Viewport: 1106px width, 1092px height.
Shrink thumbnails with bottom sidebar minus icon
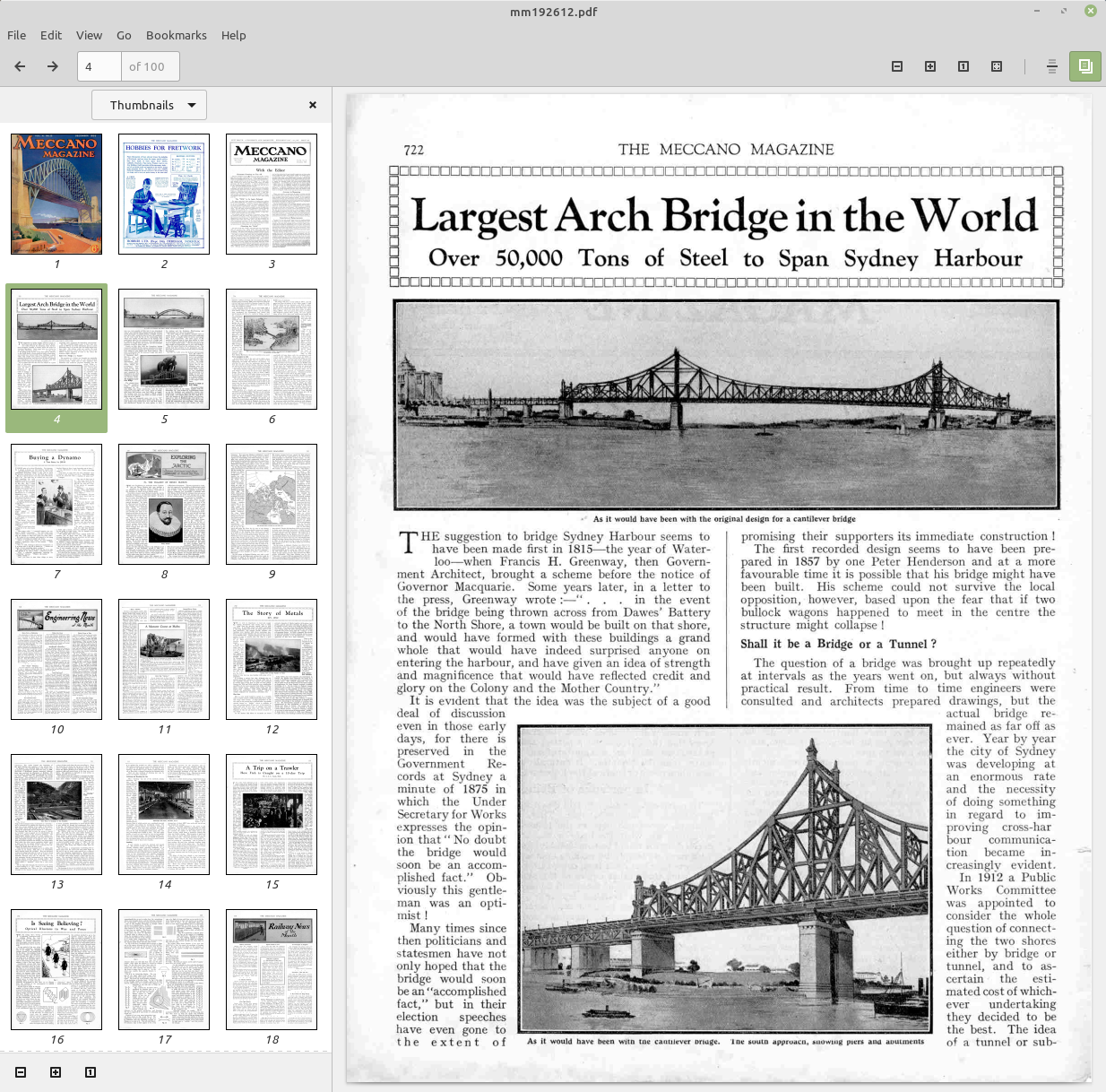[x=21, y=1072]
